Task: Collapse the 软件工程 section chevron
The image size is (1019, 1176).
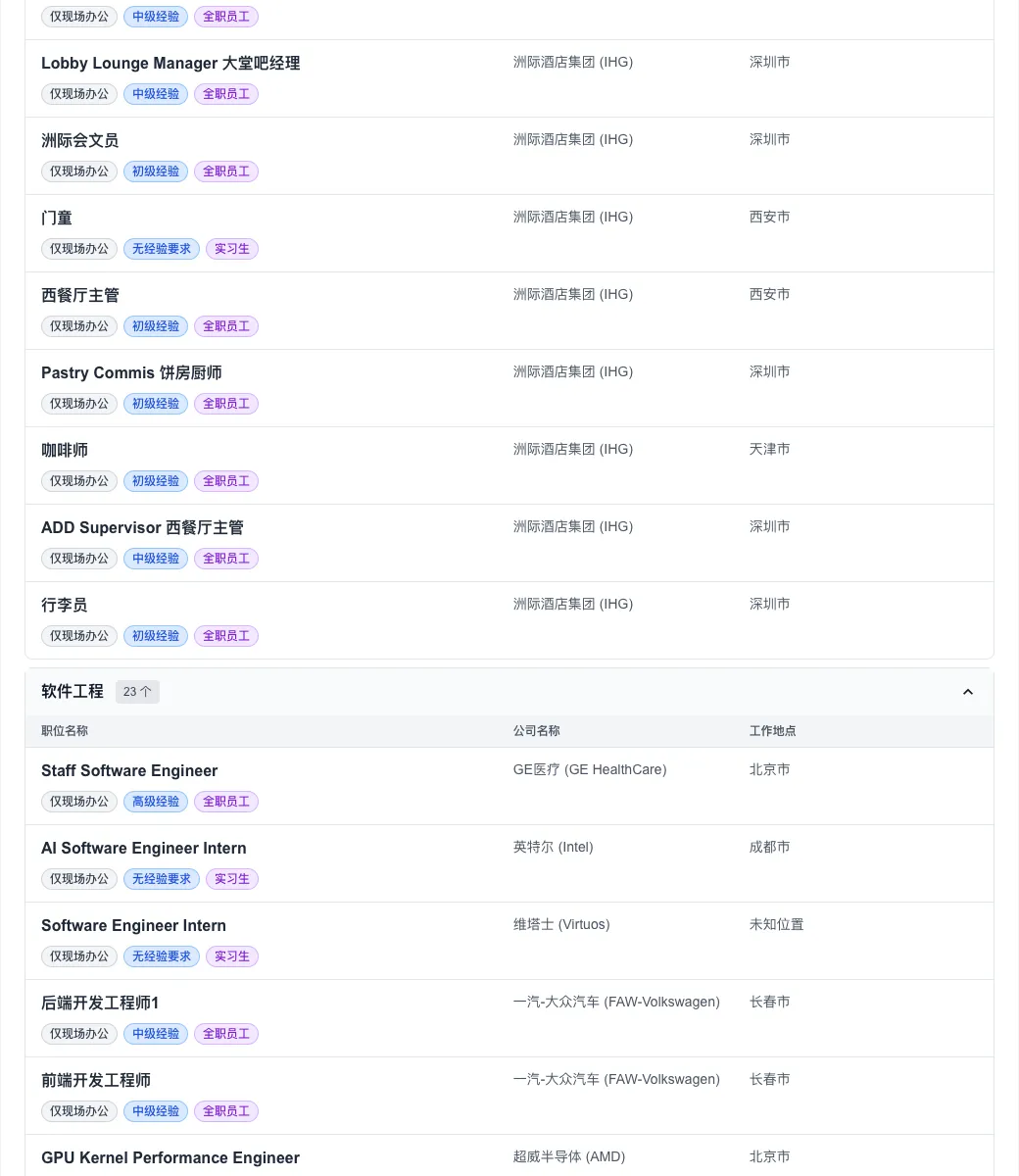Action: tap(967, 692)
